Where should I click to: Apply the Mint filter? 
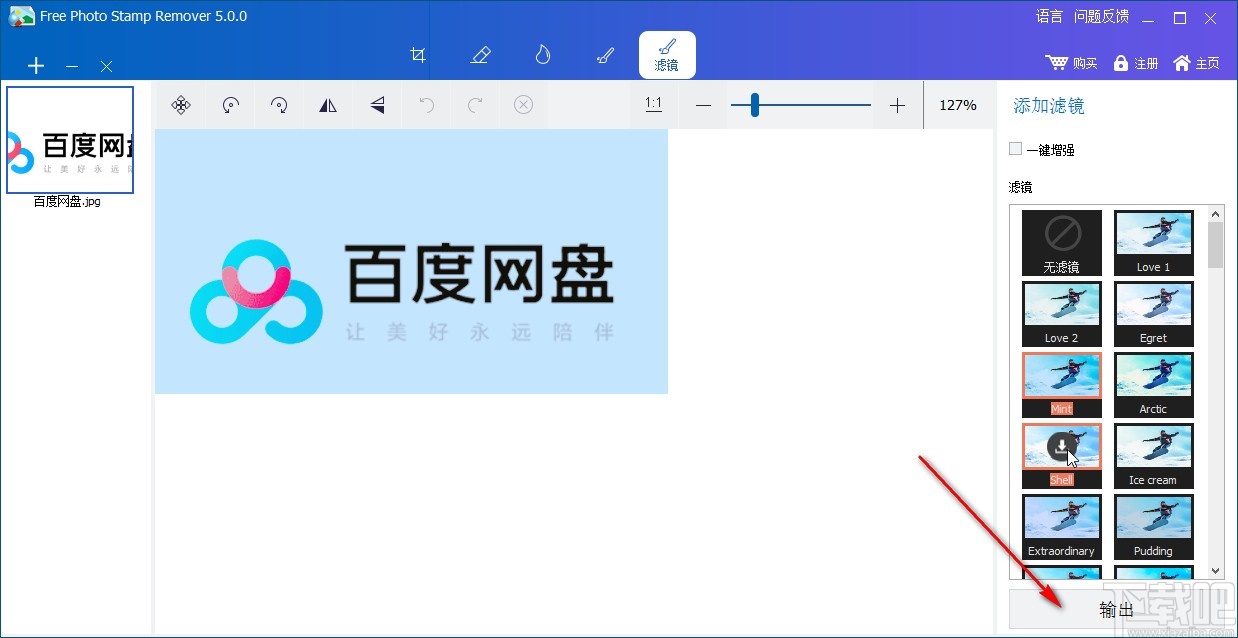[1062, 384]
